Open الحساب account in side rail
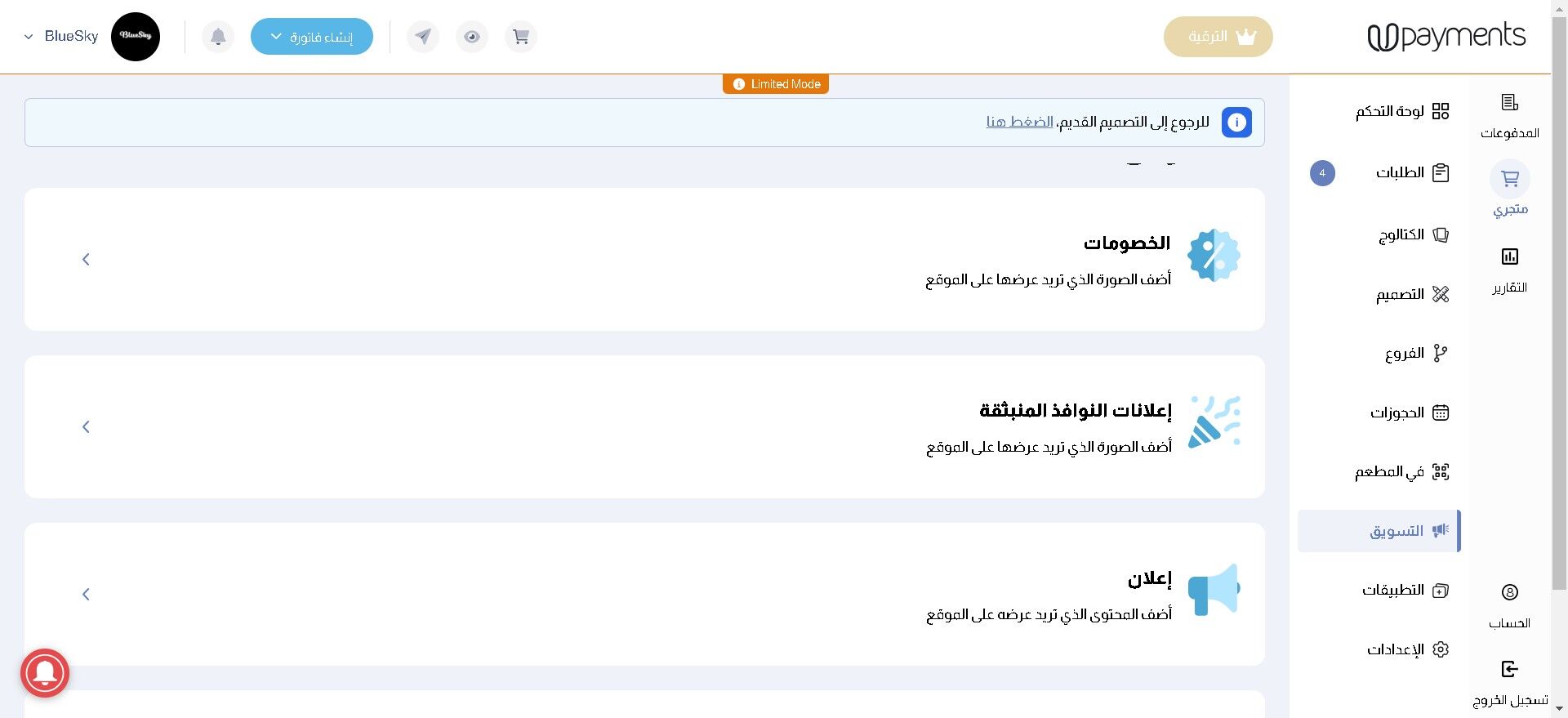The height and width of the screenshot is (718, 1568). pyautogui.click(x=1510, y=605)
